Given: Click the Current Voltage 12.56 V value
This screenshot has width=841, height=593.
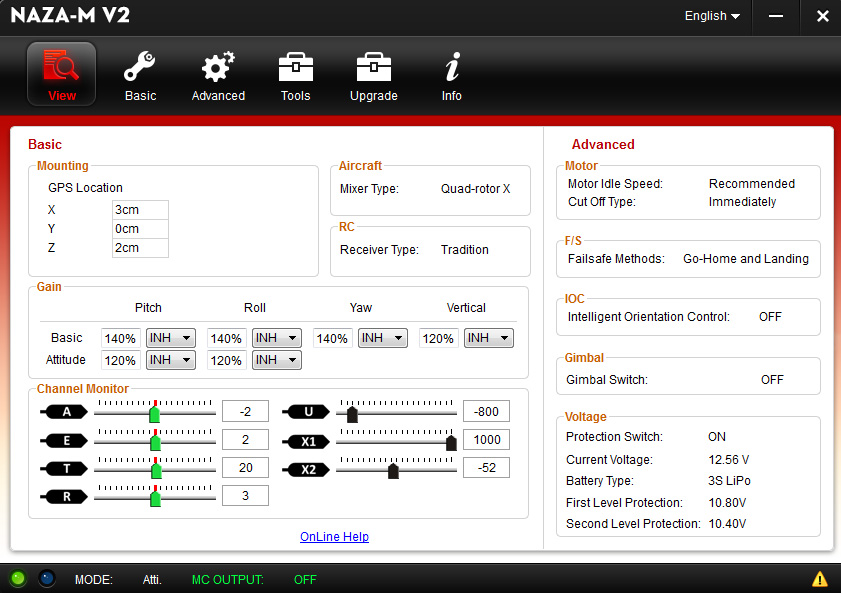Looking at the screenshot, I should tap(728, 459).
